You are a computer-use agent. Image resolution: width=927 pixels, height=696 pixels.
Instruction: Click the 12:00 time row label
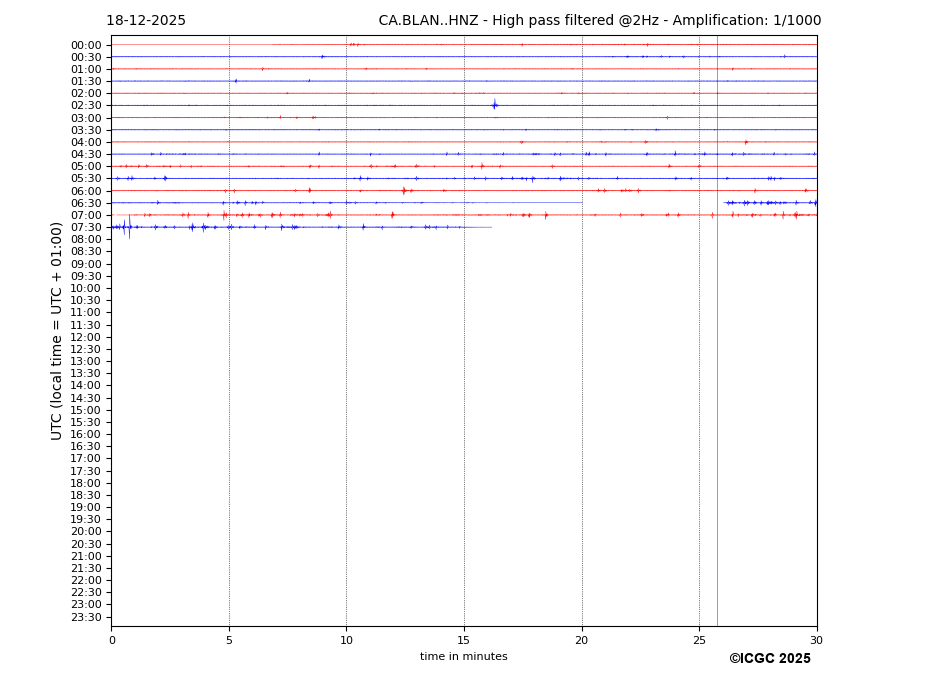[86, 337]
